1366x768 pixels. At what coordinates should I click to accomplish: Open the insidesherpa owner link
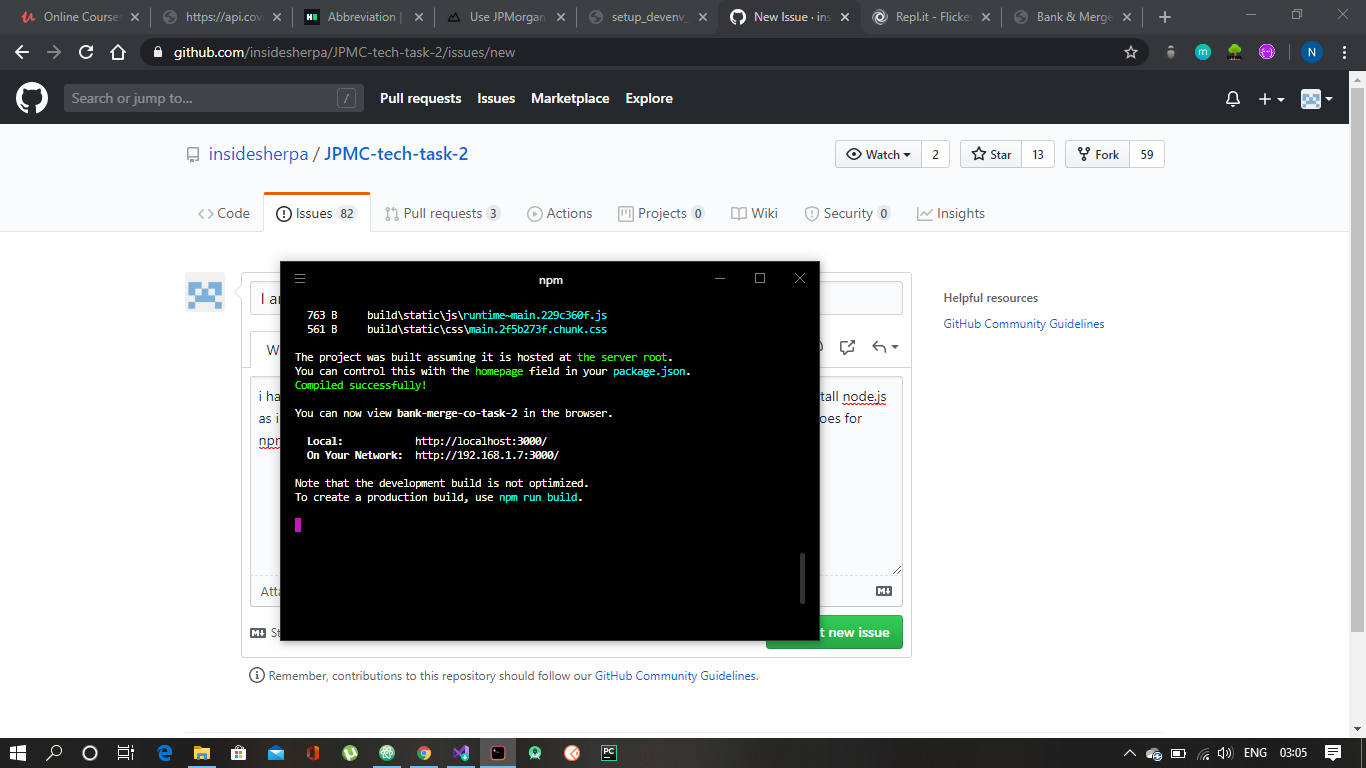point(258,154)
